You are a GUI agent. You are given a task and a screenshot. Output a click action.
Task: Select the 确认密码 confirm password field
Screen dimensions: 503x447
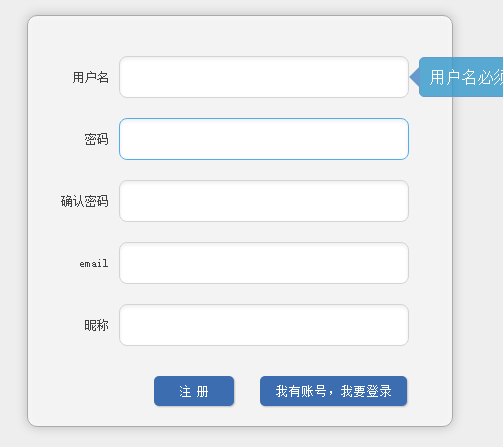(x=264, y=201)
